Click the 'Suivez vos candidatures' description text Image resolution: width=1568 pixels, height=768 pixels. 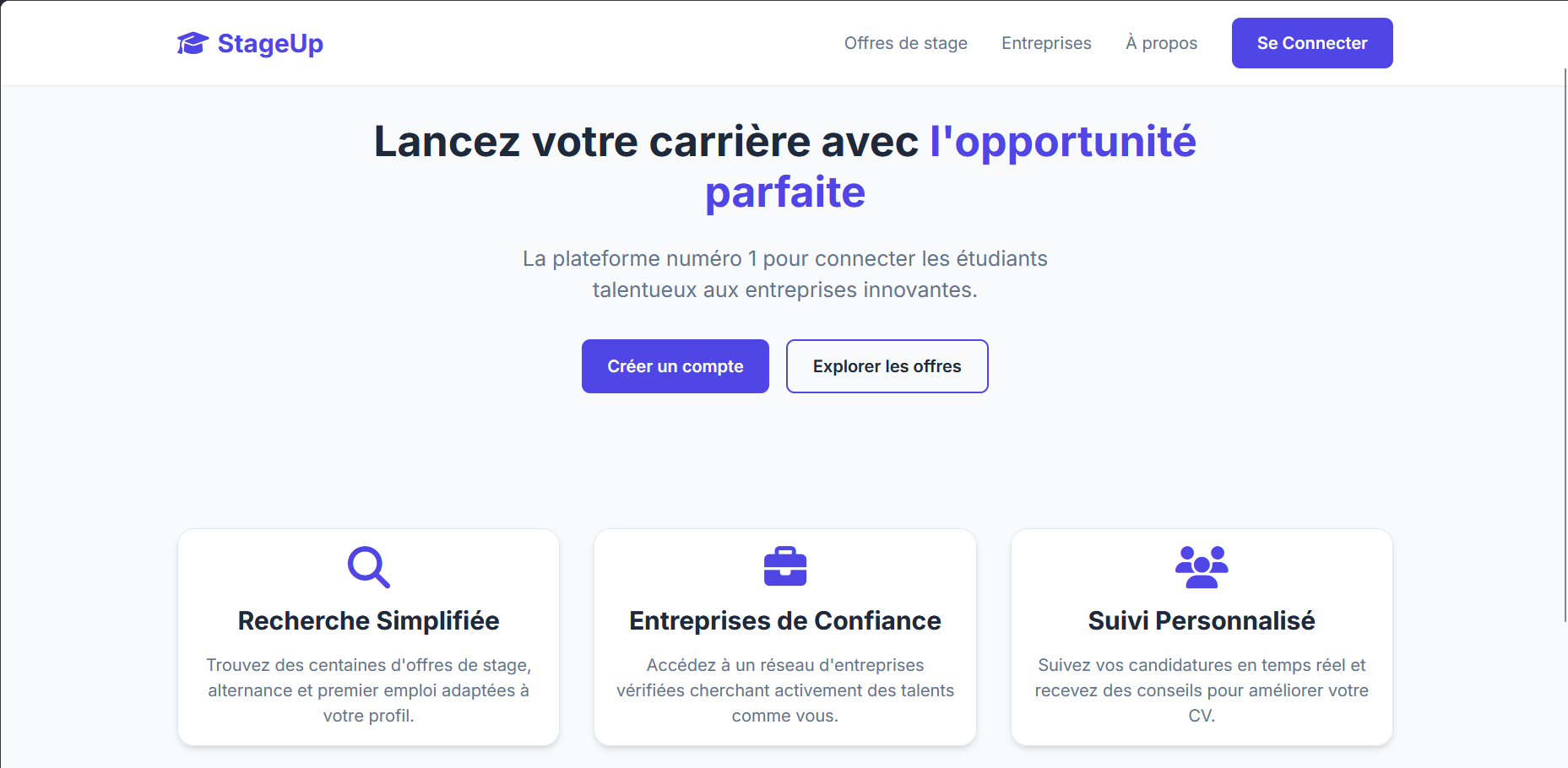1201,690
